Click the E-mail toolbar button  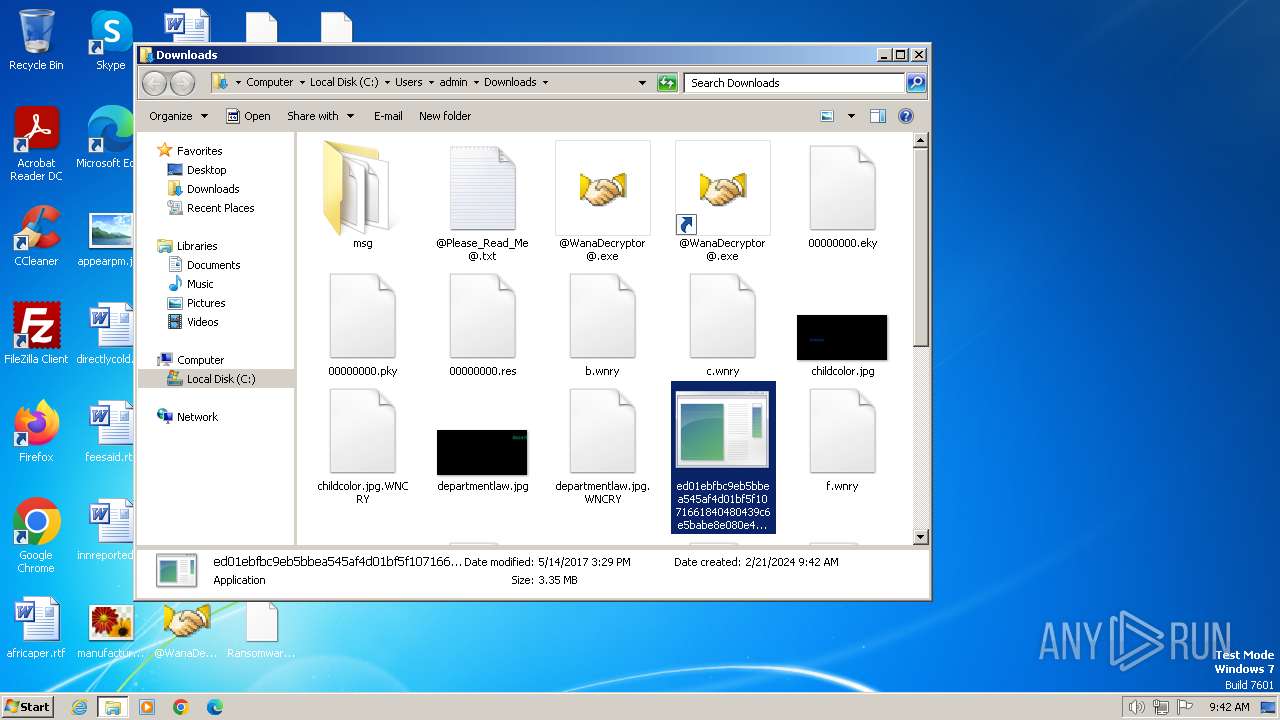tap(388, 116)
